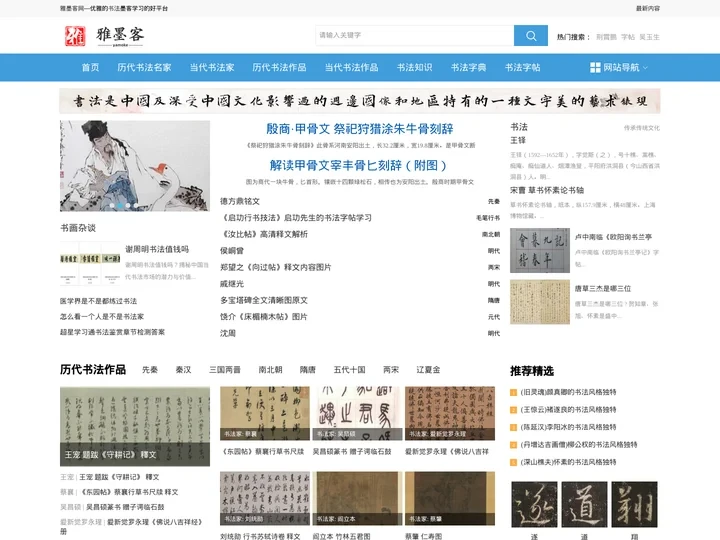The height and width of the screenshot is (540, 720).
Task: Click the carousel painting of scholar with goose
Action: 135,166
